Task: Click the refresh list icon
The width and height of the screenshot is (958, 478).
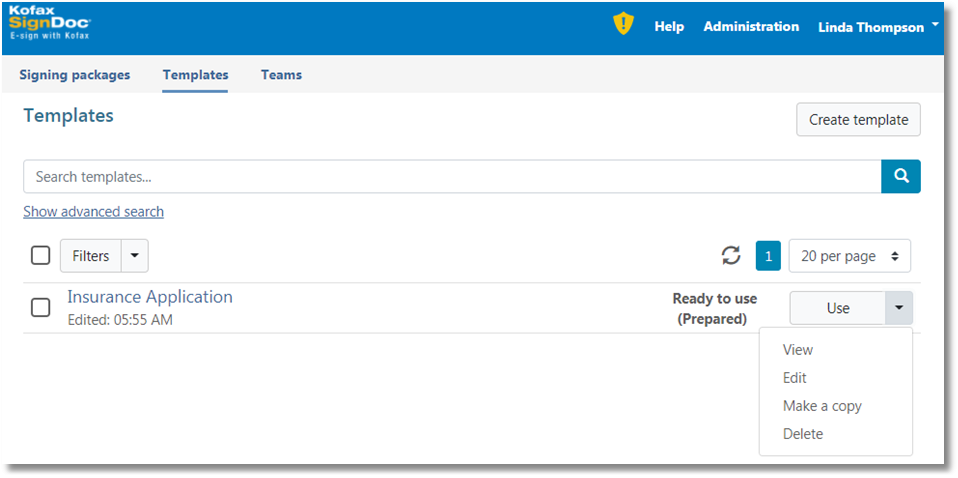Action: tap(731, 256)
